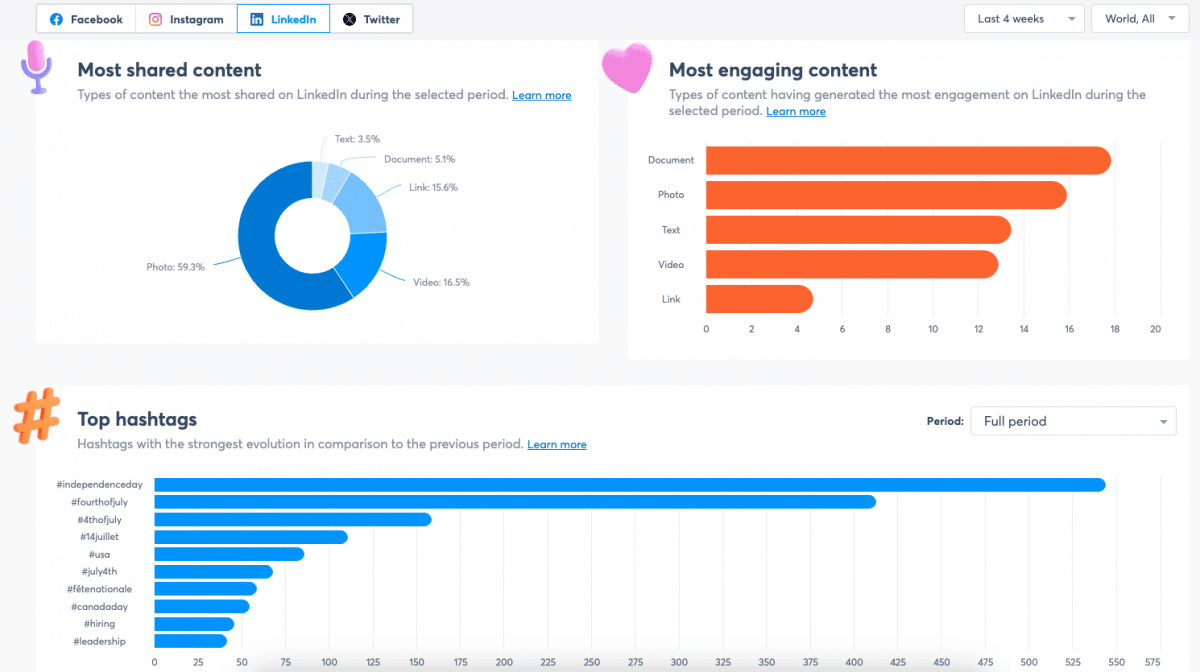This screenshot has height=672, width=1200.
Task: Switch to the Instagram tab
Action: 185,18
